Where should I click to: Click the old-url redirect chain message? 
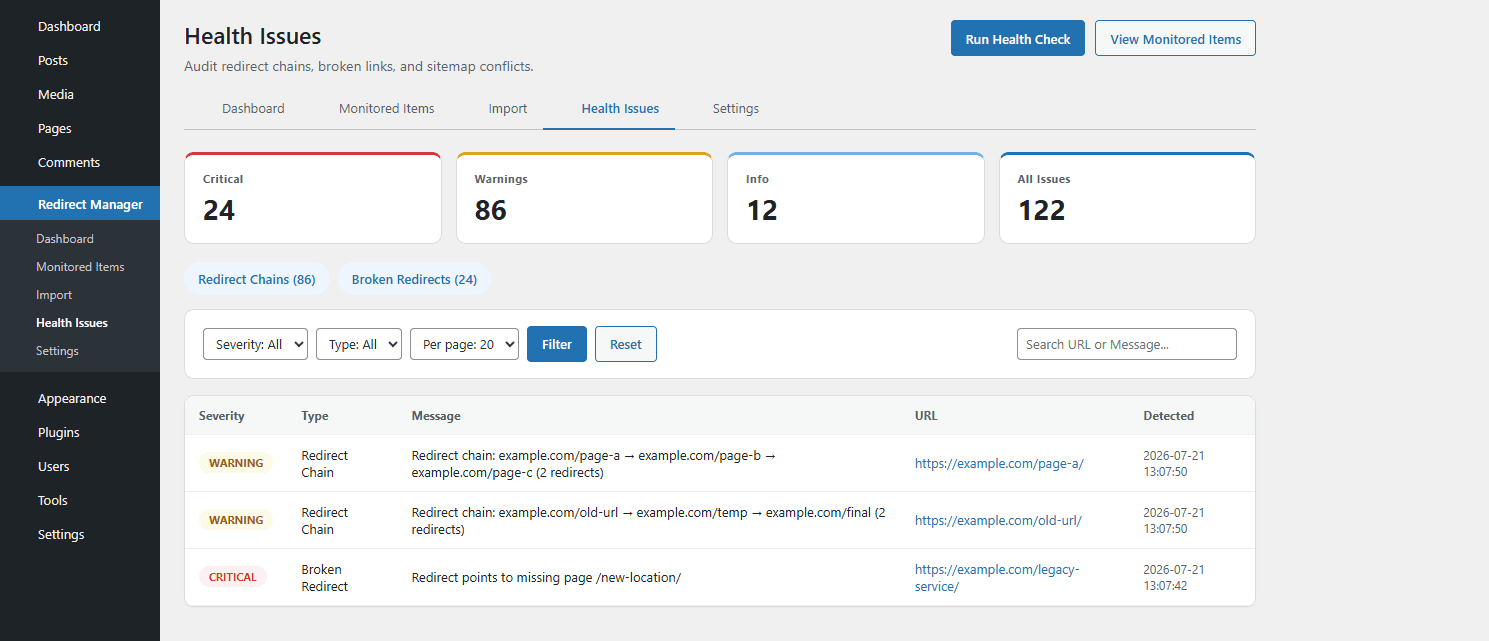[649, 520]
